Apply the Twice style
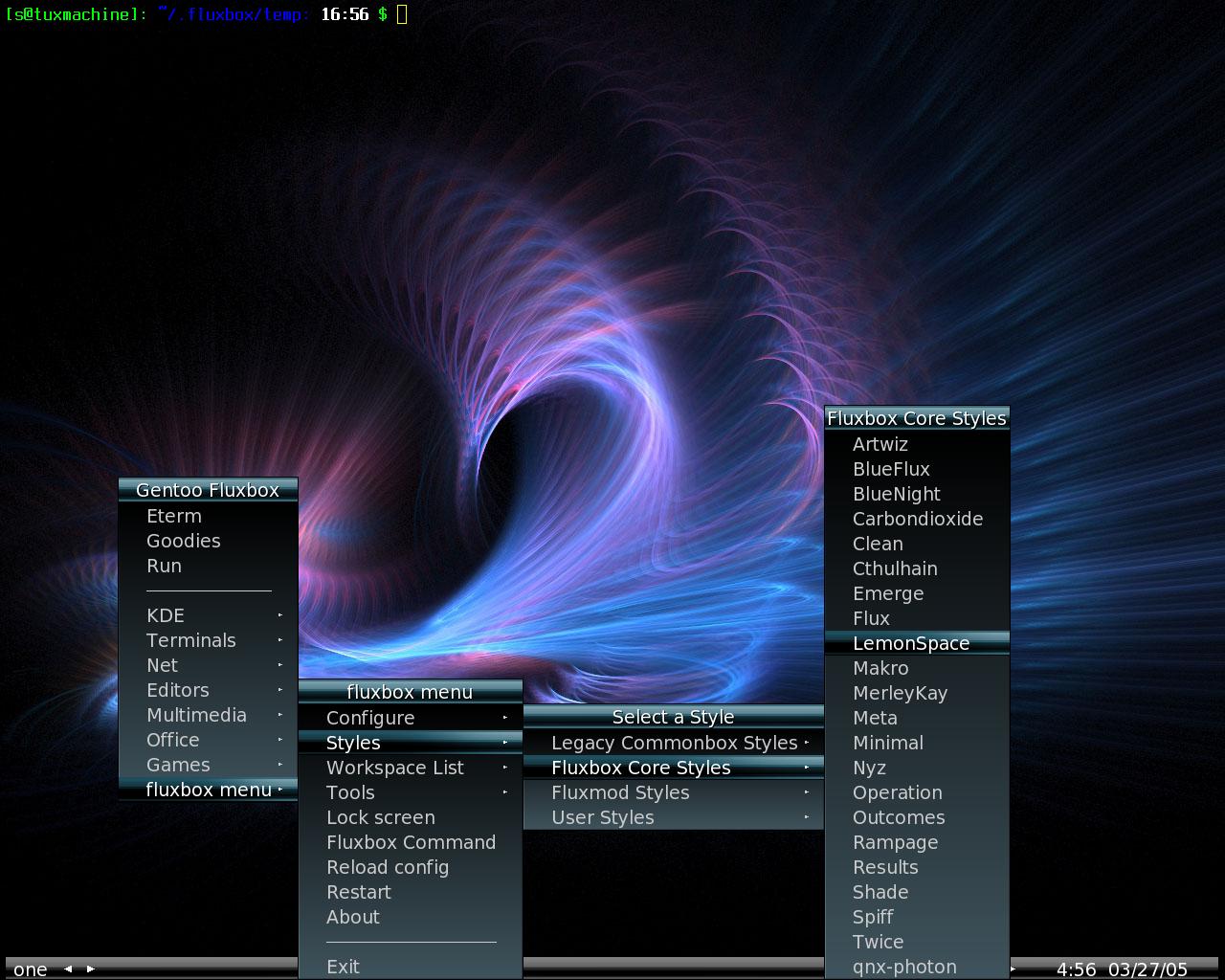This screenshot has height=980, width=1225. click(x=917, y=942)
